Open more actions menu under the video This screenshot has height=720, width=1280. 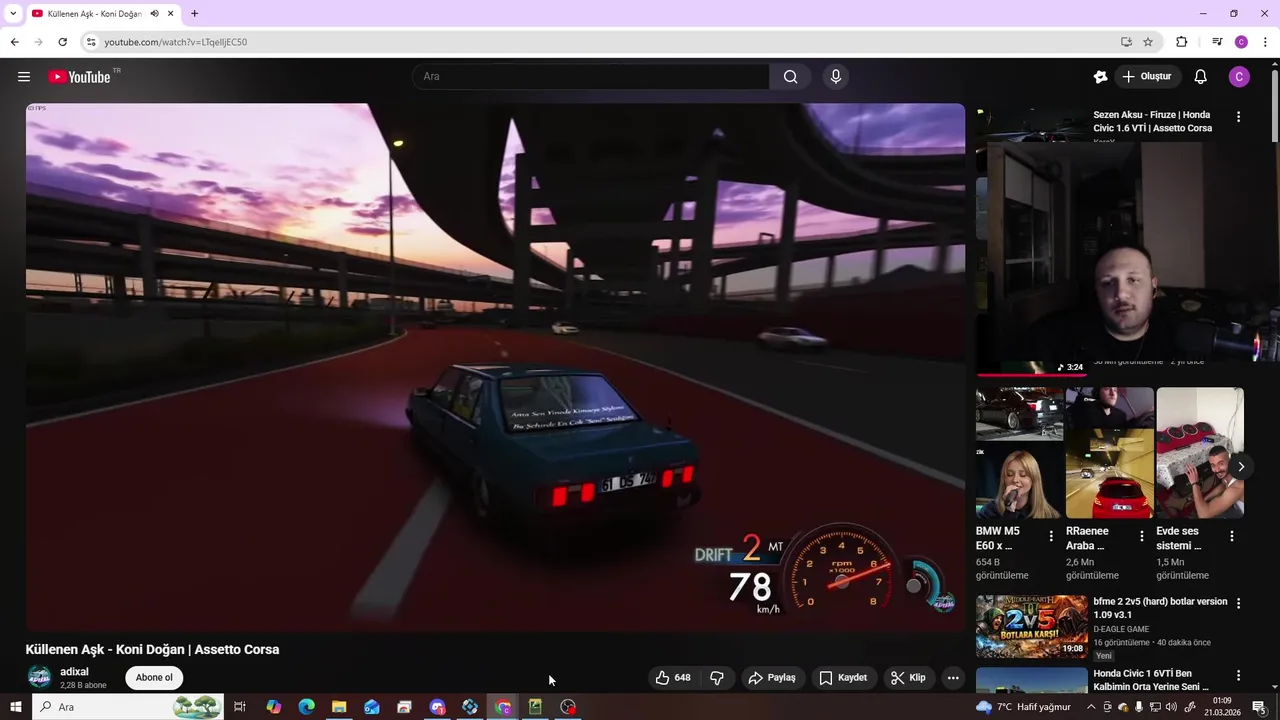coord(953,678)
